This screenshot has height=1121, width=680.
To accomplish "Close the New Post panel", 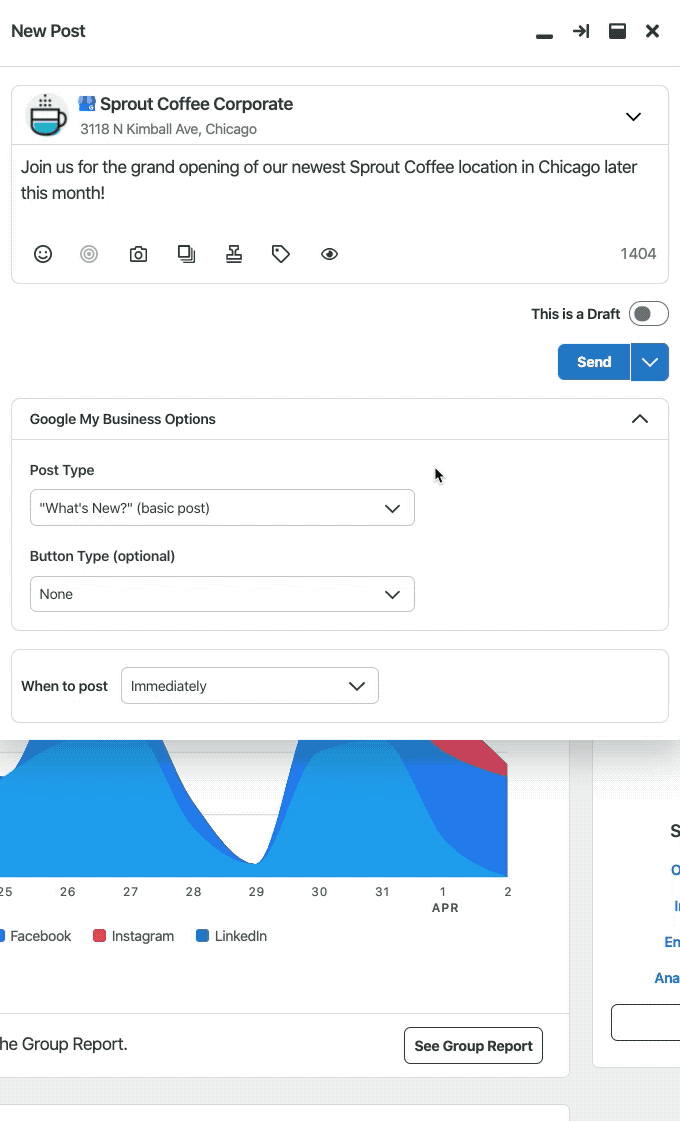I will 652,31.
